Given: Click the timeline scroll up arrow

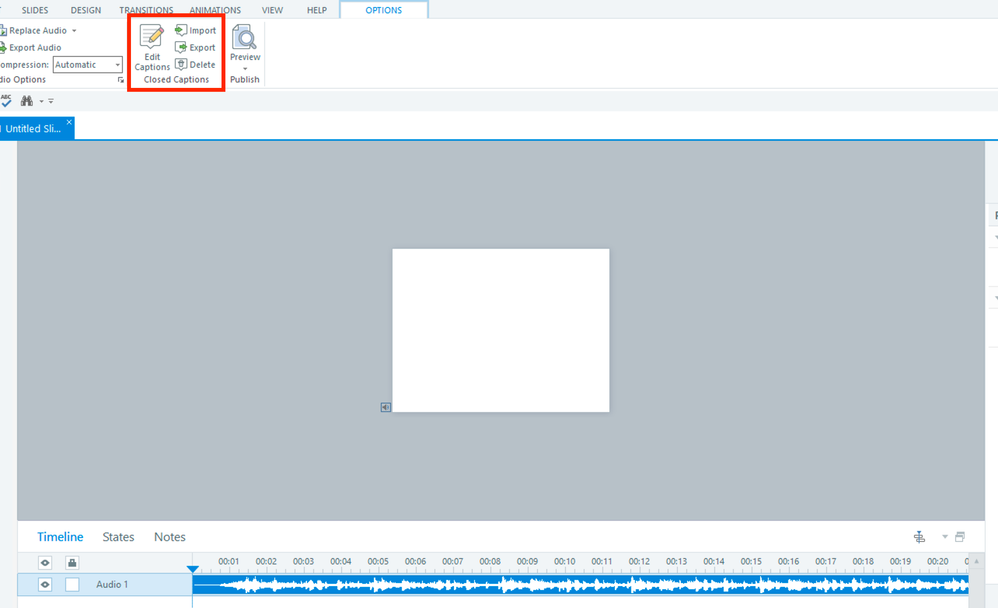Looking at the screenshot, I should 976,562.
